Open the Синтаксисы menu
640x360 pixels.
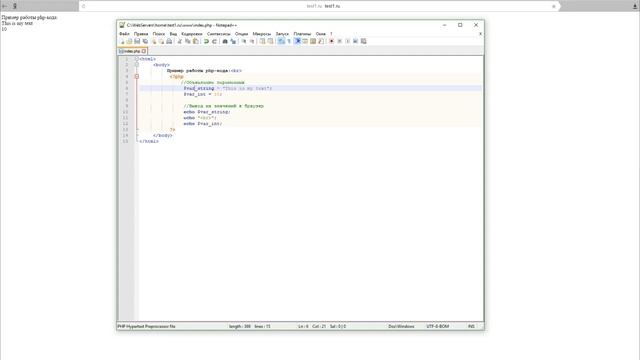point(219,34)
